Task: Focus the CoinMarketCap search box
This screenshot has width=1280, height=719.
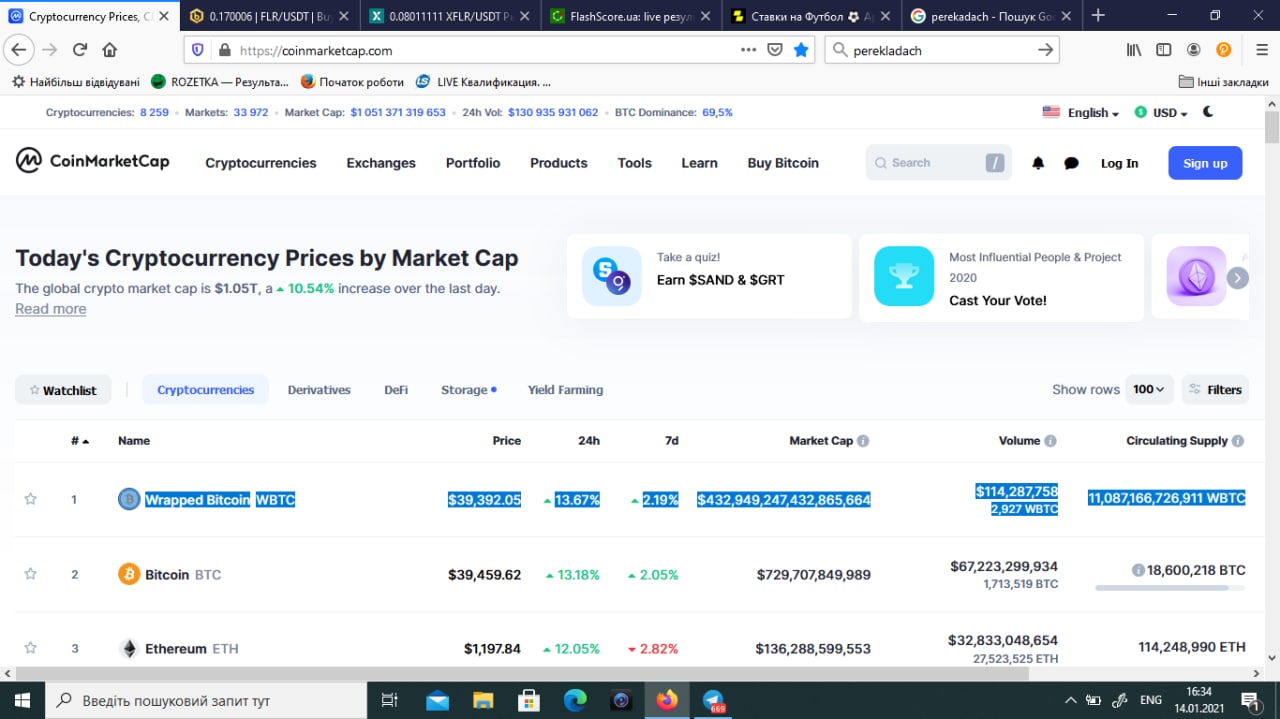Action: (938, 163)
